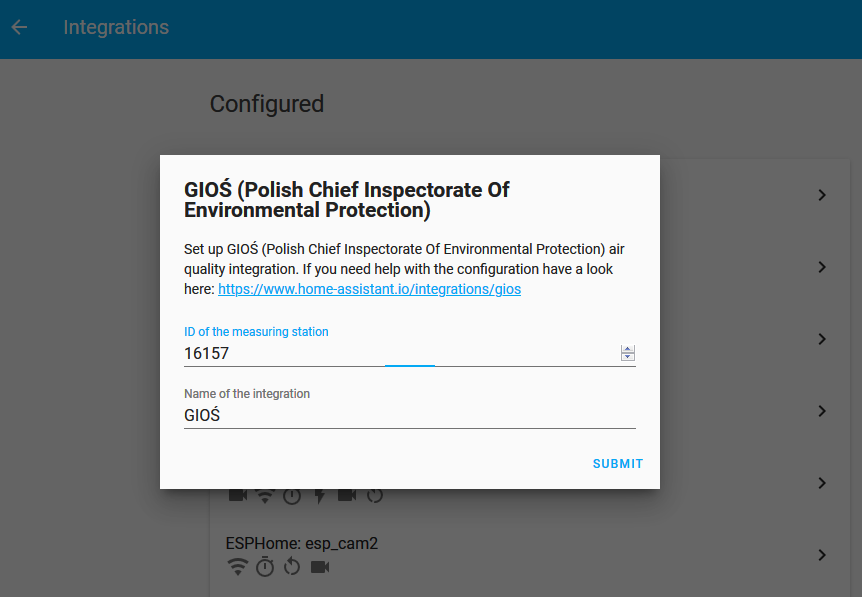This screenshot has height=597, width=862.
Task: Select the ESPHome: esp_cam2 integration entry
Action: tap(302, 544)
